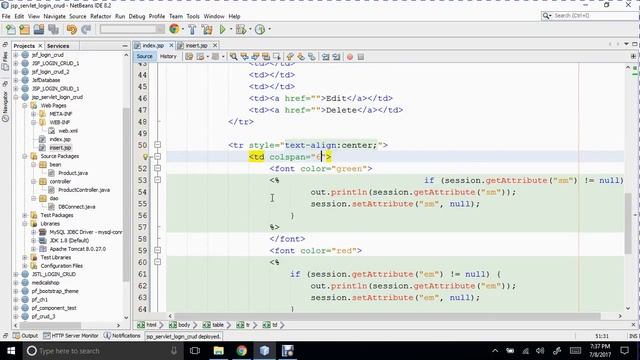Collapse the WEB-INF folder node
This screenshot has width=640, height=360.
click(x=34, y=122)
